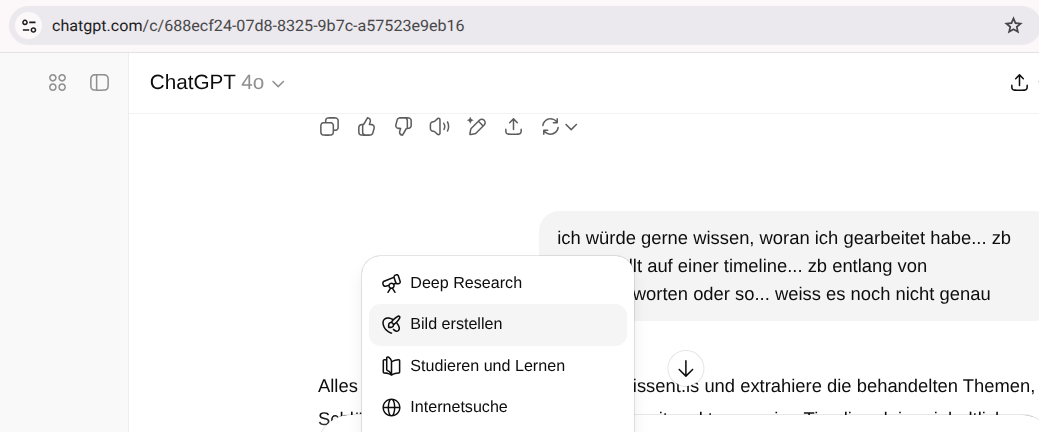
Task: Click the chatgpt.com URL in address bar
Action: pos(258,25)
